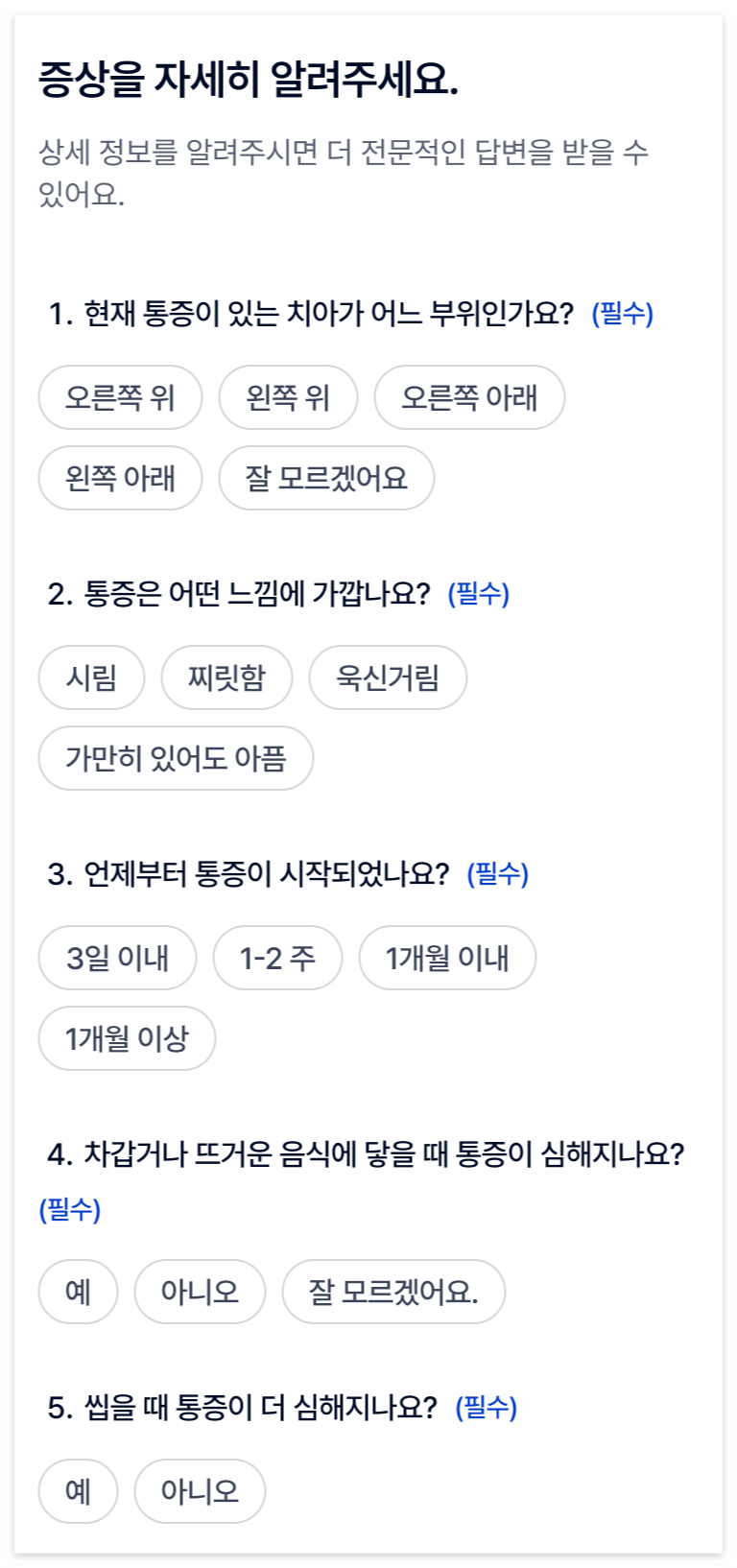Select 시림 as pain feeling

(91, 677)
